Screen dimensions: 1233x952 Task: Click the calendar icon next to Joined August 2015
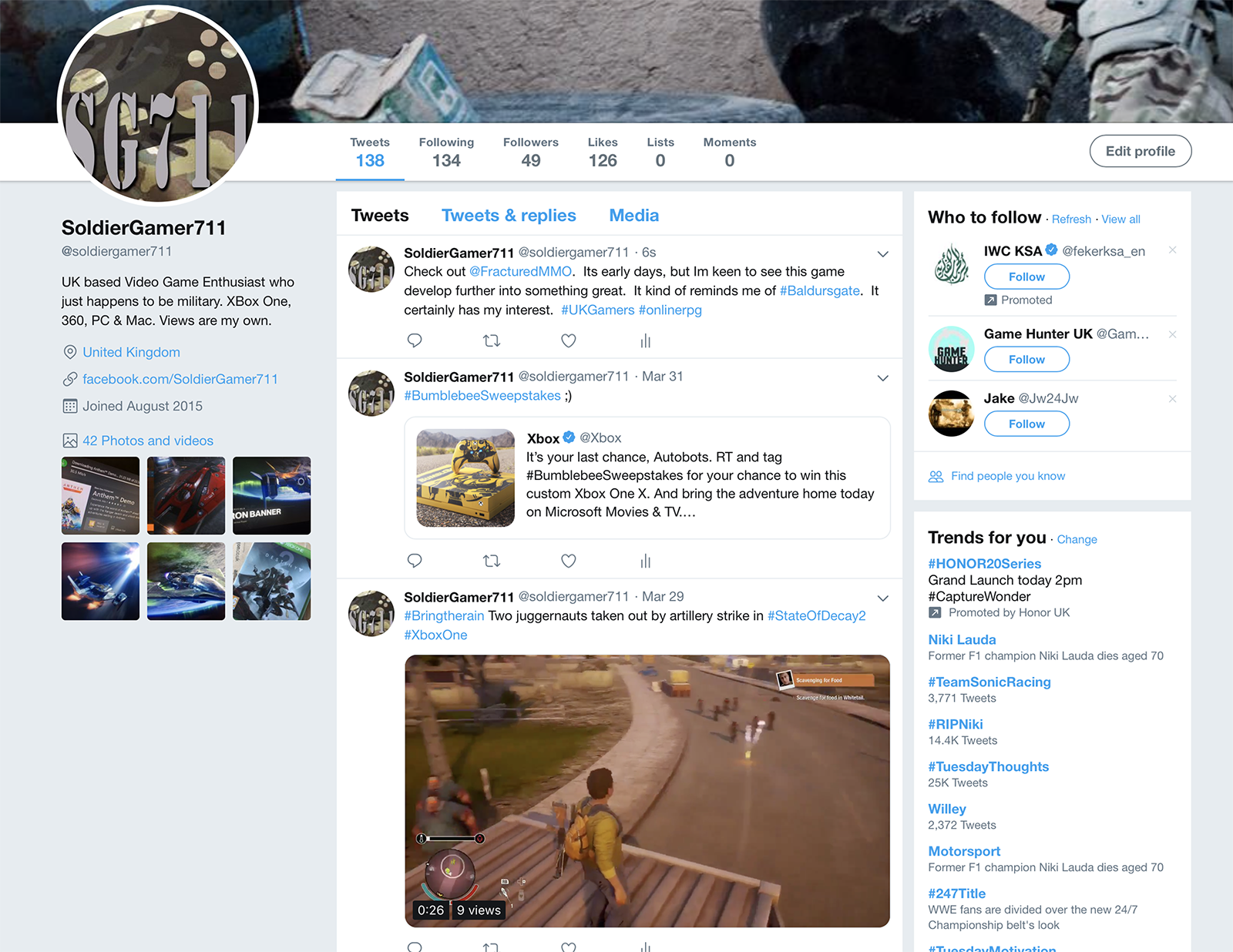click(70, 406)
